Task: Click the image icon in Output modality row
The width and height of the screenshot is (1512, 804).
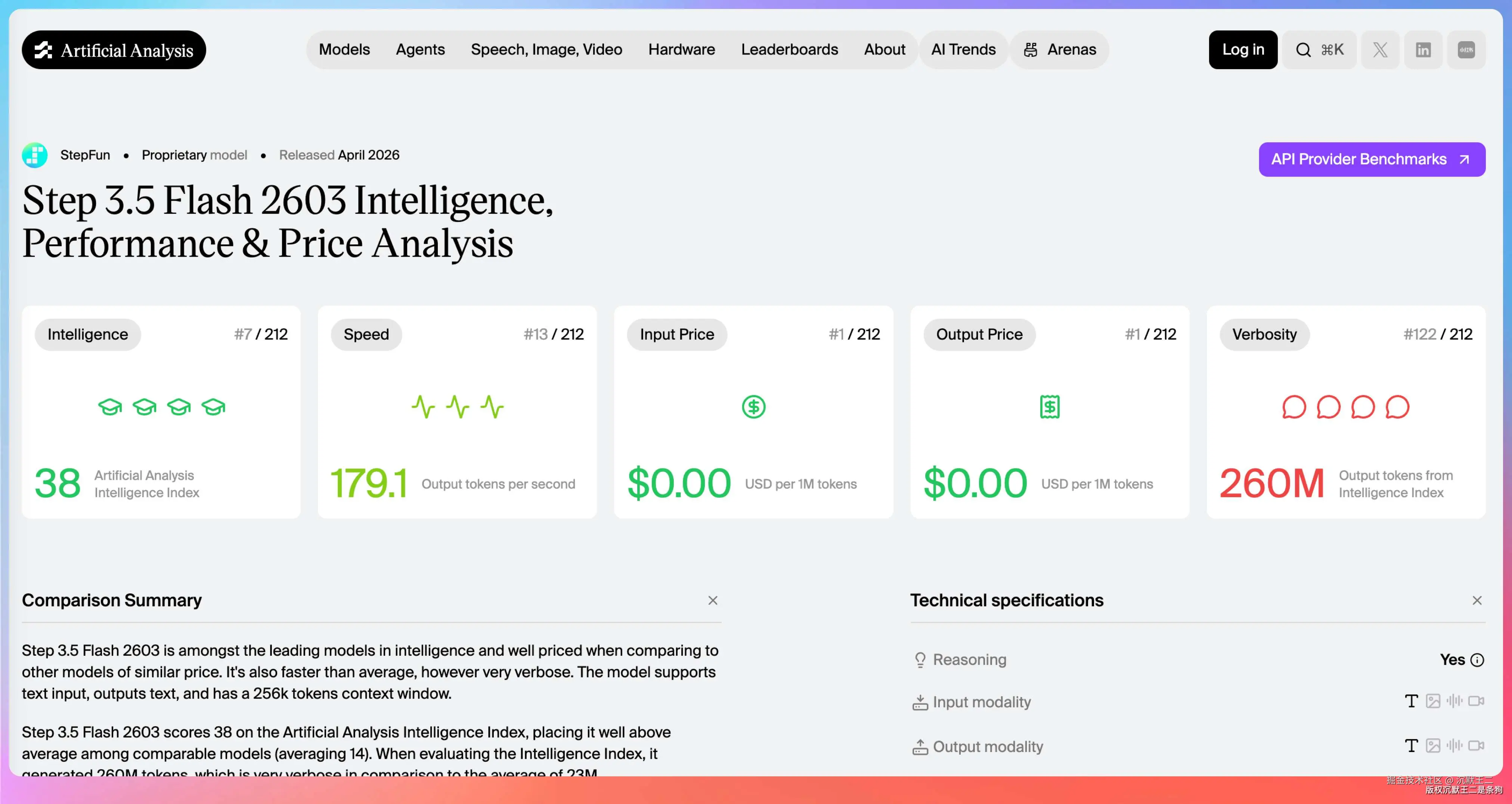Action: coord(1433,746)
